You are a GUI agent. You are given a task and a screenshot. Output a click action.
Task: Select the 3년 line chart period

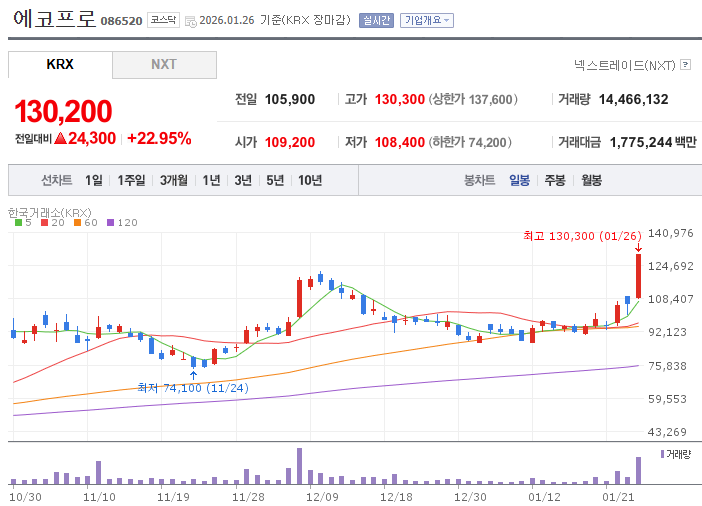coord(243,180)
